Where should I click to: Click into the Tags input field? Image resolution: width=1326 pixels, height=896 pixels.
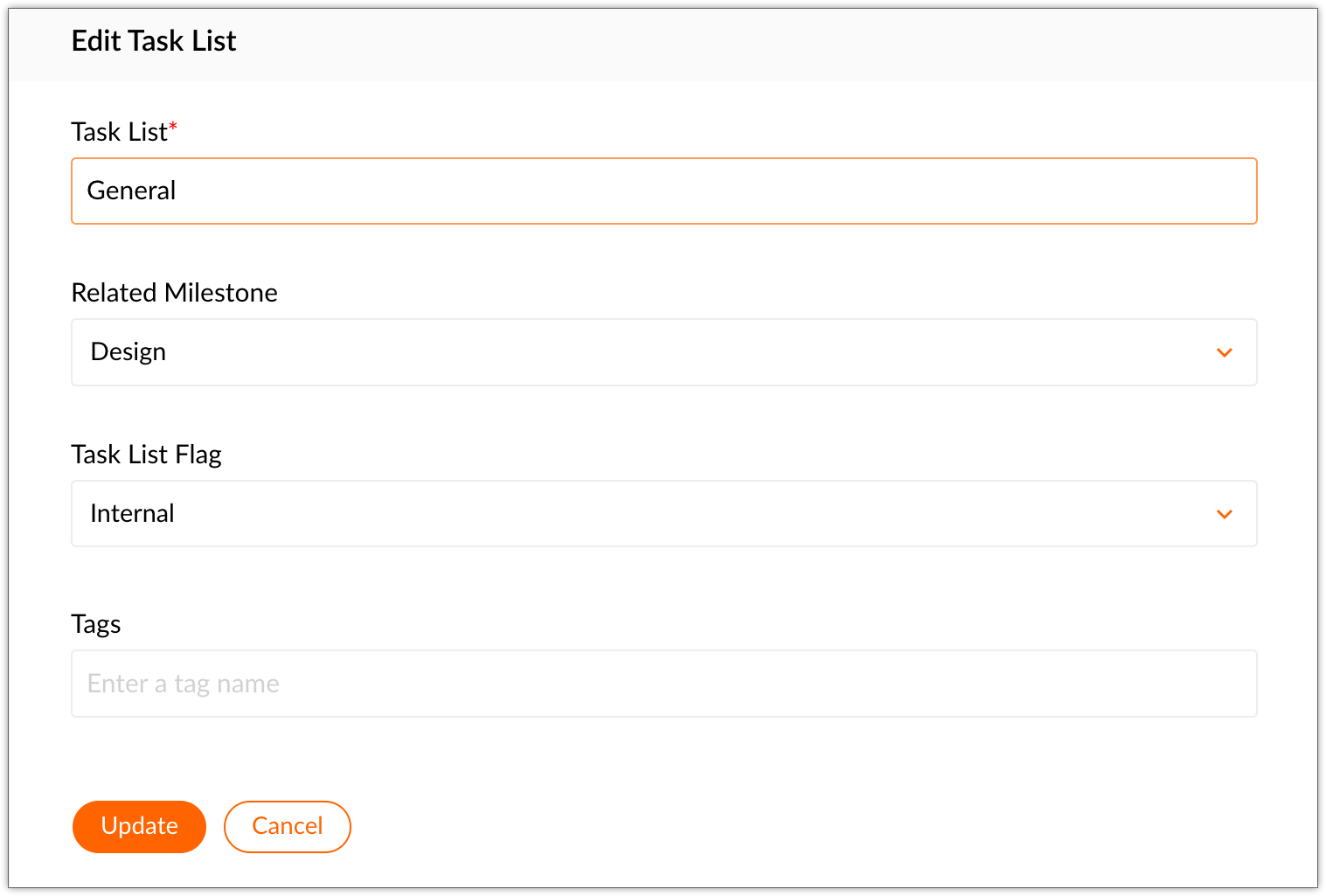(663, 684)
